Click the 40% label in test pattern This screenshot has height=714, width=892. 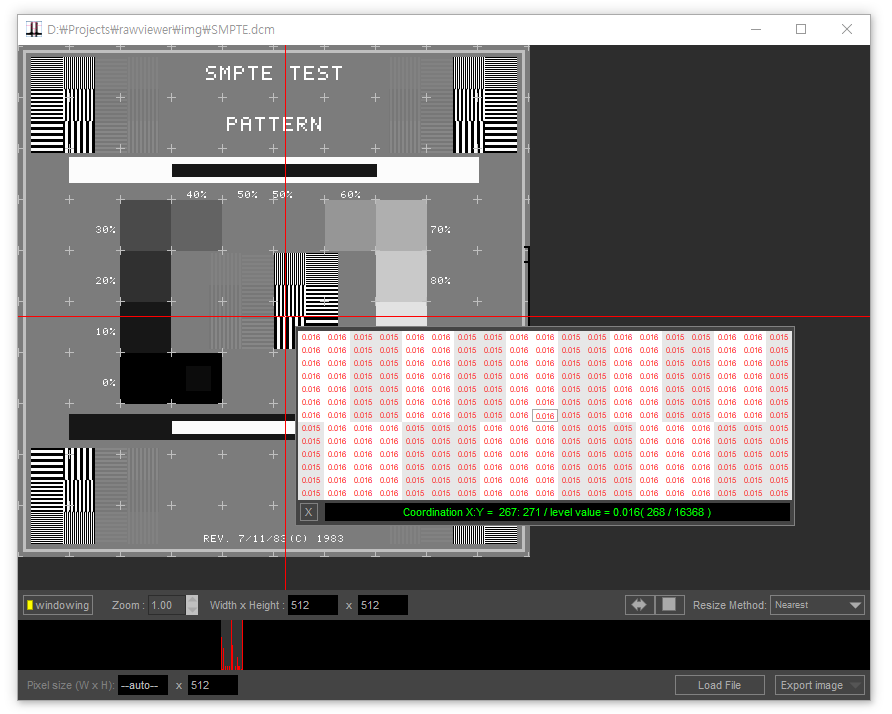(x=197, y=195)
